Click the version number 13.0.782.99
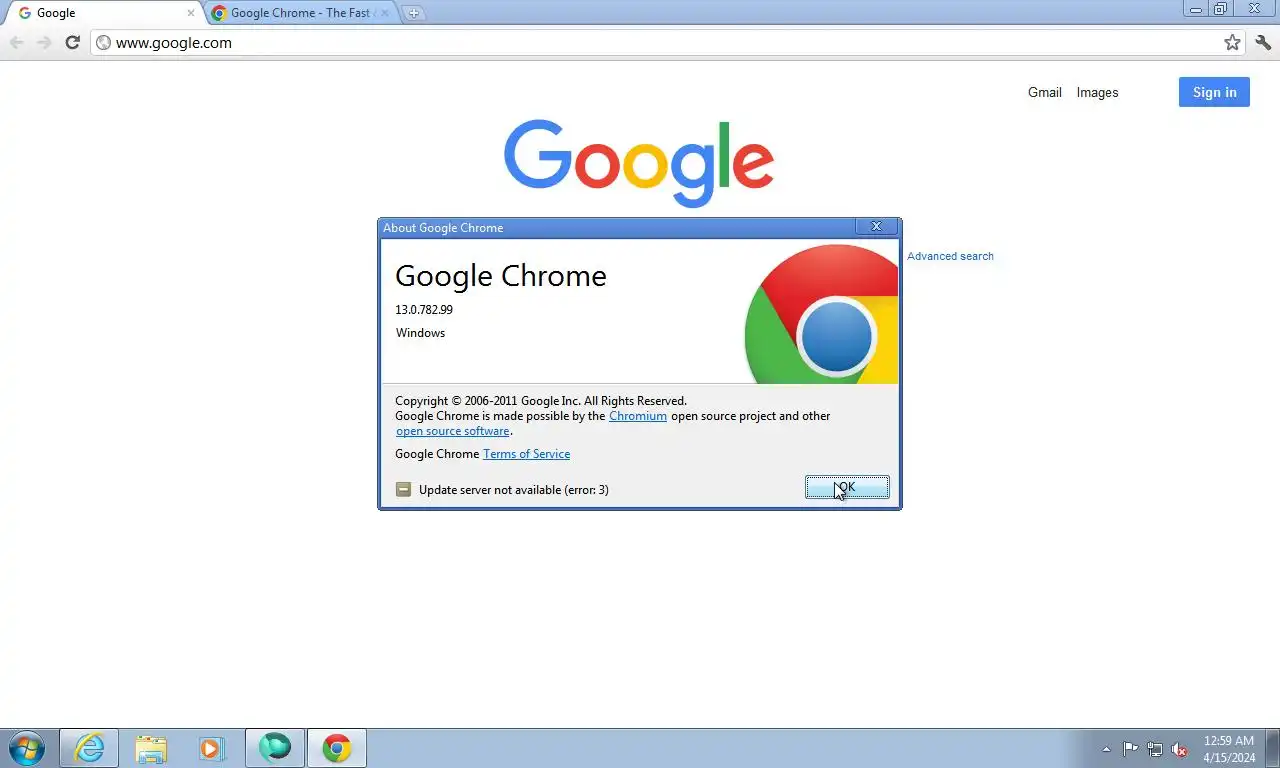The image size is (1280, 768). coord(424,310)
